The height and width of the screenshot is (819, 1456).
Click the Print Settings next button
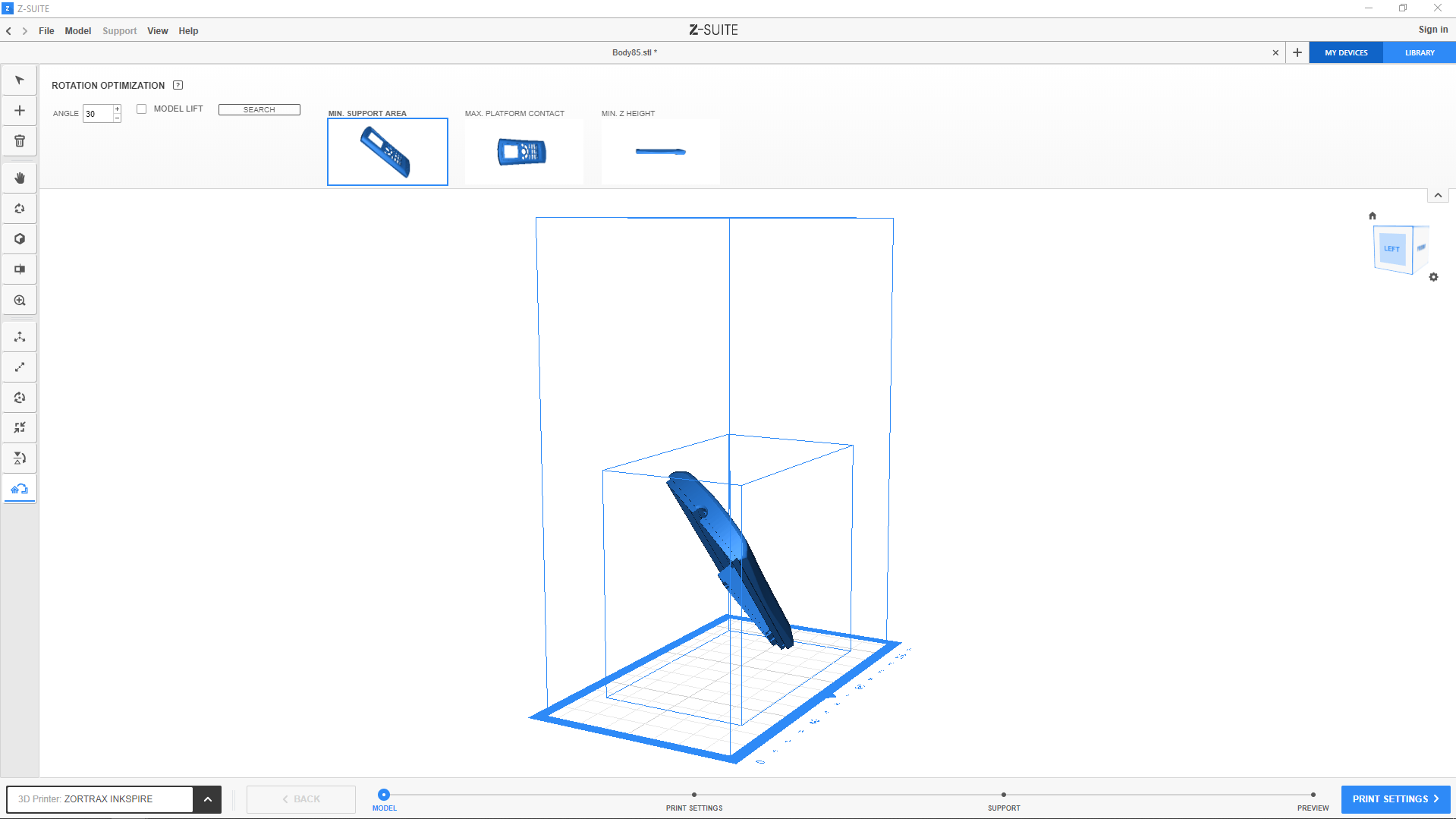[x=1395, y=799]
